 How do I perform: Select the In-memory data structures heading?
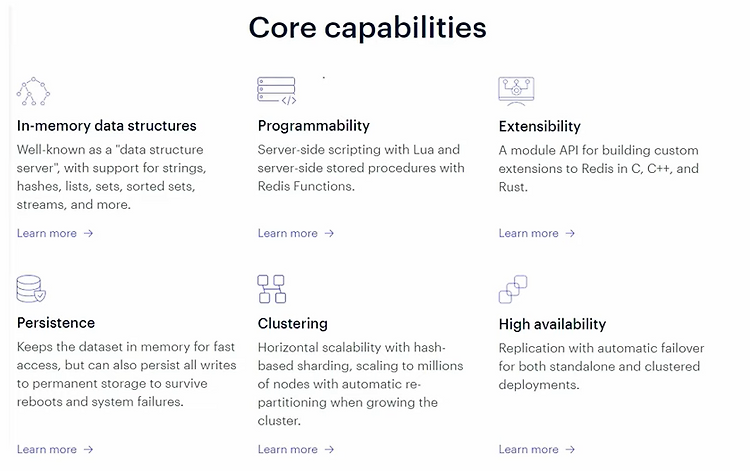pyautogui.click(x=107, y=126)
